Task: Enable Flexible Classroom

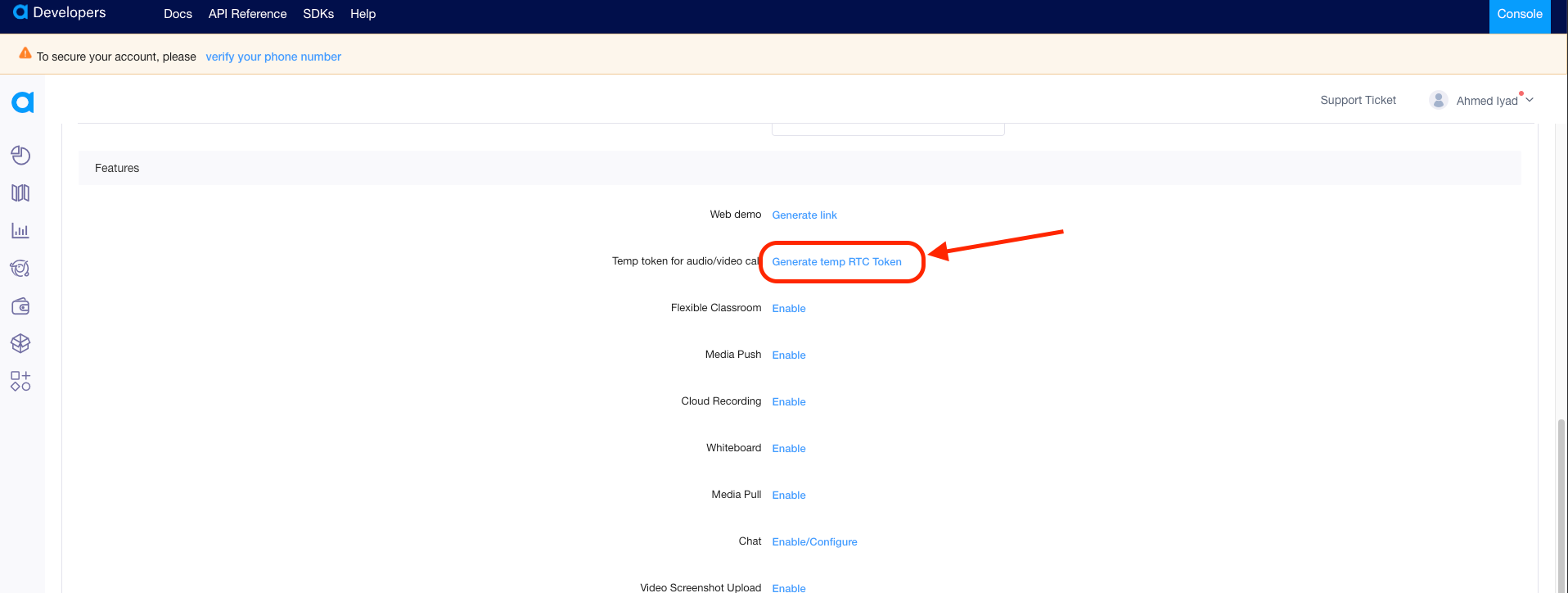Action: coord(789,308)
